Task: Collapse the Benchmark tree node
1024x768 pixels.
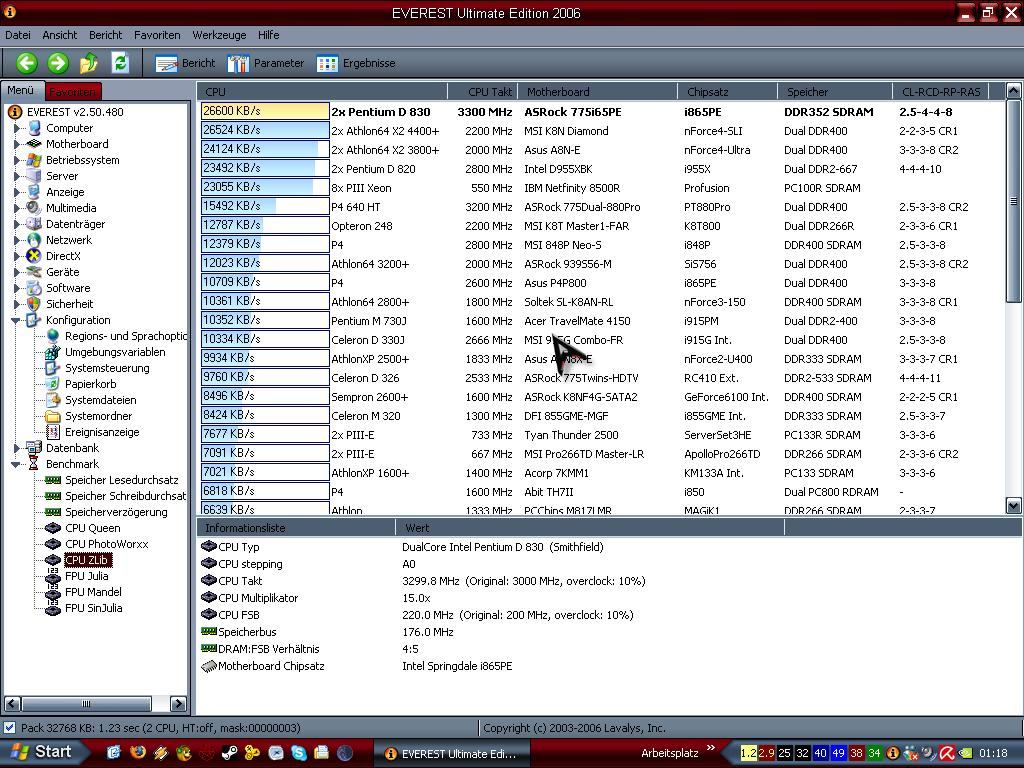Action: (x=16, y=464)
